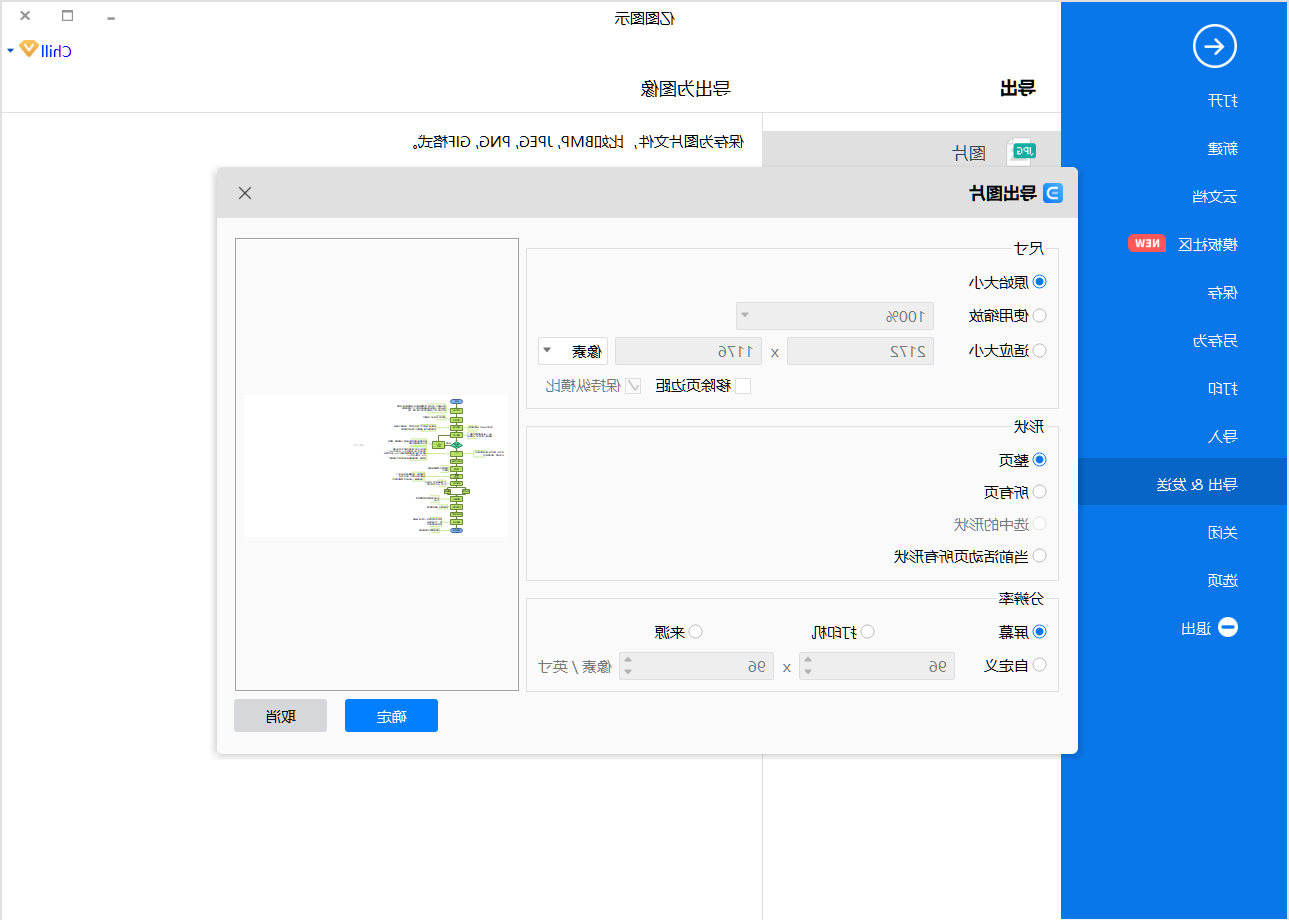Confirm export with the 确定 button
Screen dimensions: 1289x920
(391, 716)
